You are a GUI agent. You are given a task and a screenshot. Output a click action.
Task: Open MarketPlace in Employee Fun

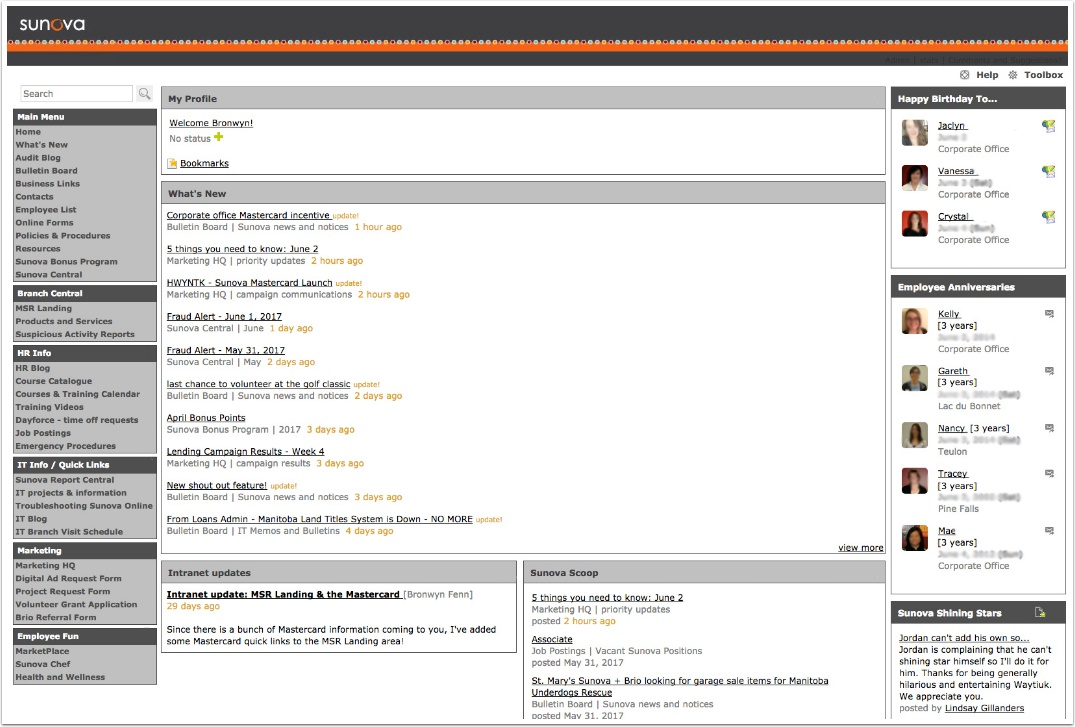tap(43, 651)
